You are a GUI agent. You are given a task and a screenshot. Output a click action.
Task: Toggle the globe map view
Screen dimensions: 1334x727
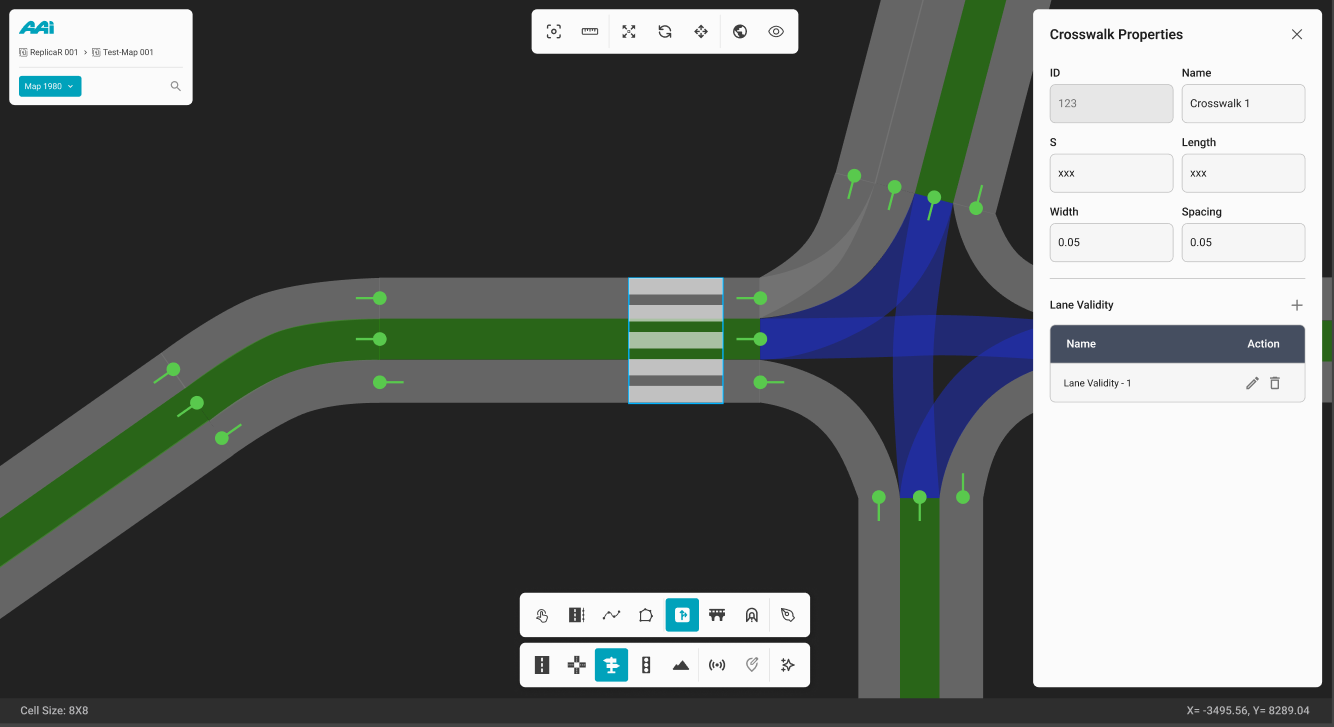pyautogui.click(x=740, y=31)
